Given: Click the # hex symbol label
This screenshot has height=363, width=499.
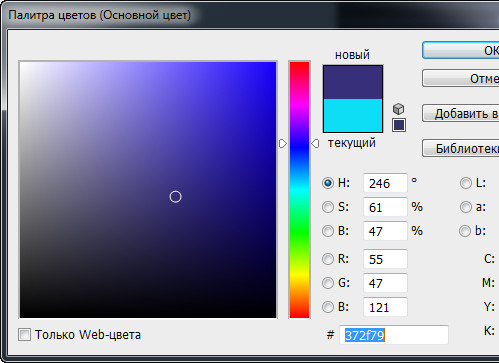Looking at the screenshot, I should click(x=330, y=335).
